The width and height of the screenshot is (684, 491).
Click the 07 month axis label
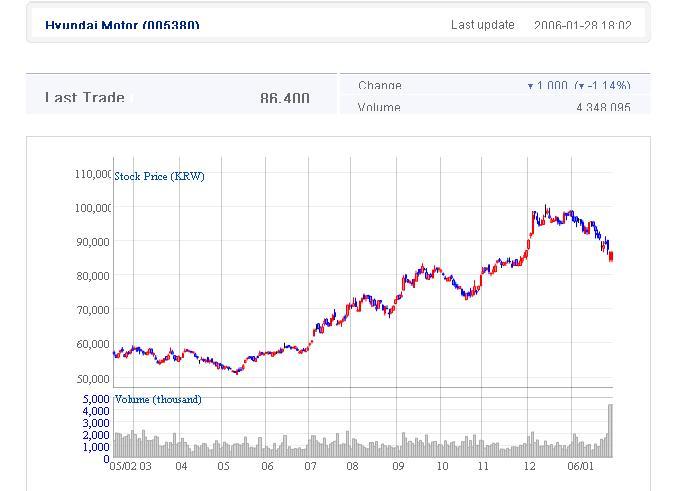pos(311,466)
